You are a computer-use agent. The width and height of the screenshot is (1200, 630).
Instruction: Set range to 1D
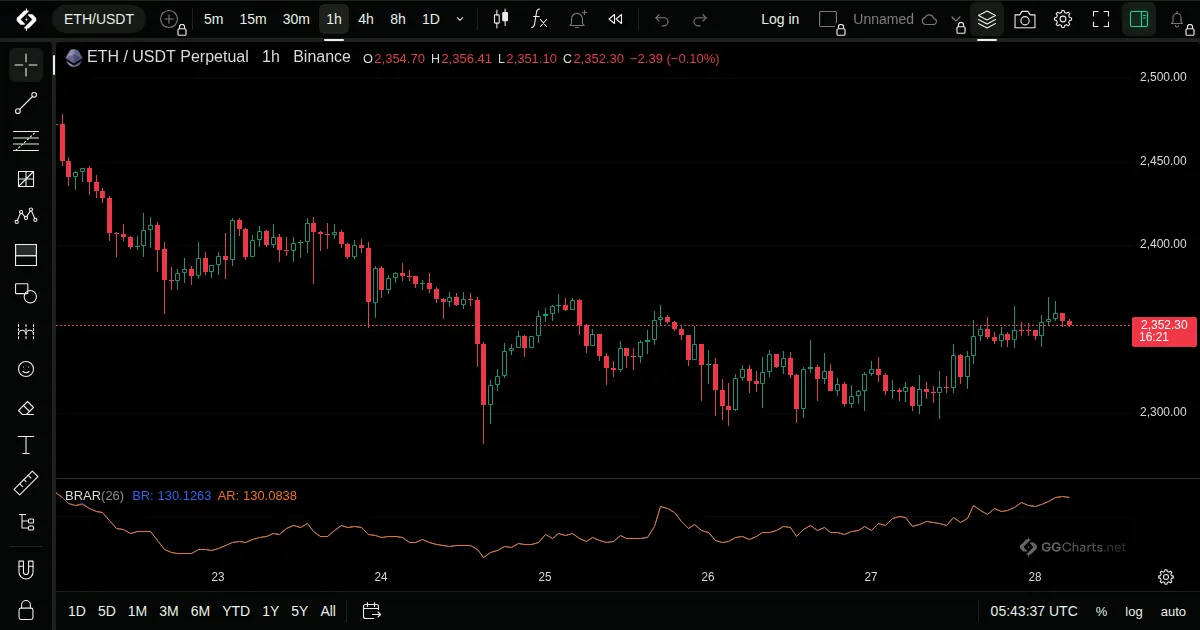[77, 611]
